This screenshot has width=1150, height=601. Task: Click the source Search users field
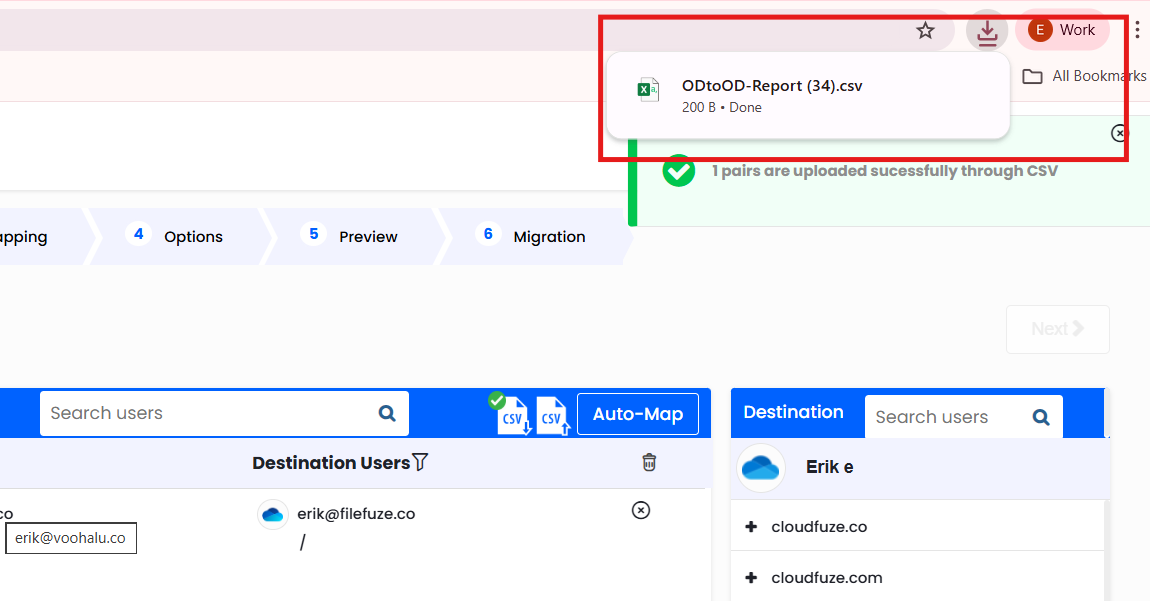click(205, 413)
